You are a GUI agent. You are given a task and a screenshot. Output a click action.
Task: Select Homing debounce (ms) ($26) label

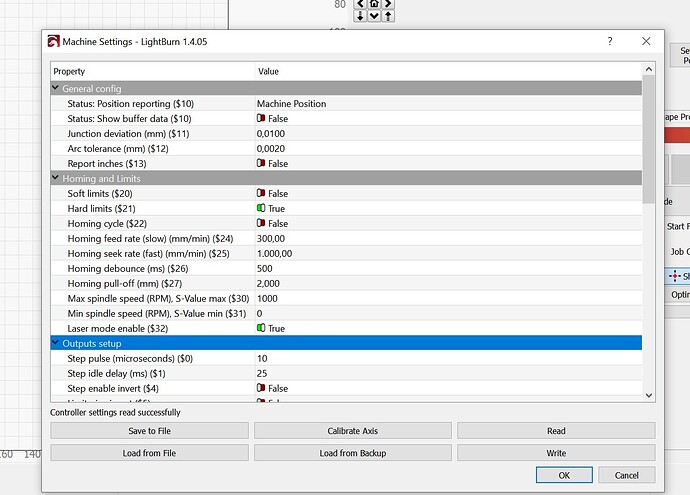tap(128, 268)
